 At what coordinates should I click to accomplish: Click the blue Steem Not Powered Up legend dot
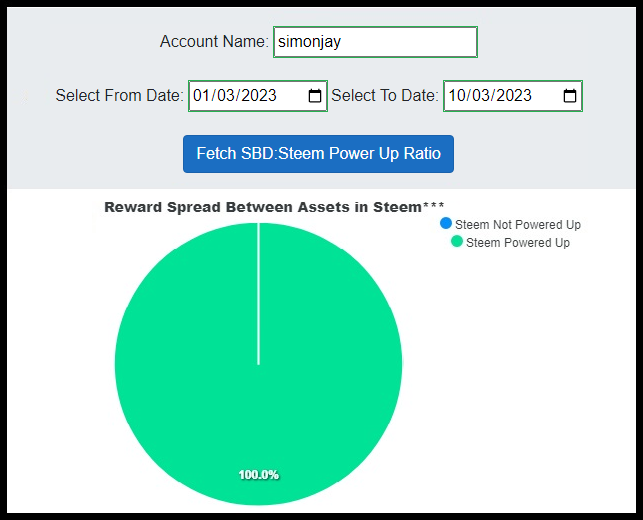point(446,224)
